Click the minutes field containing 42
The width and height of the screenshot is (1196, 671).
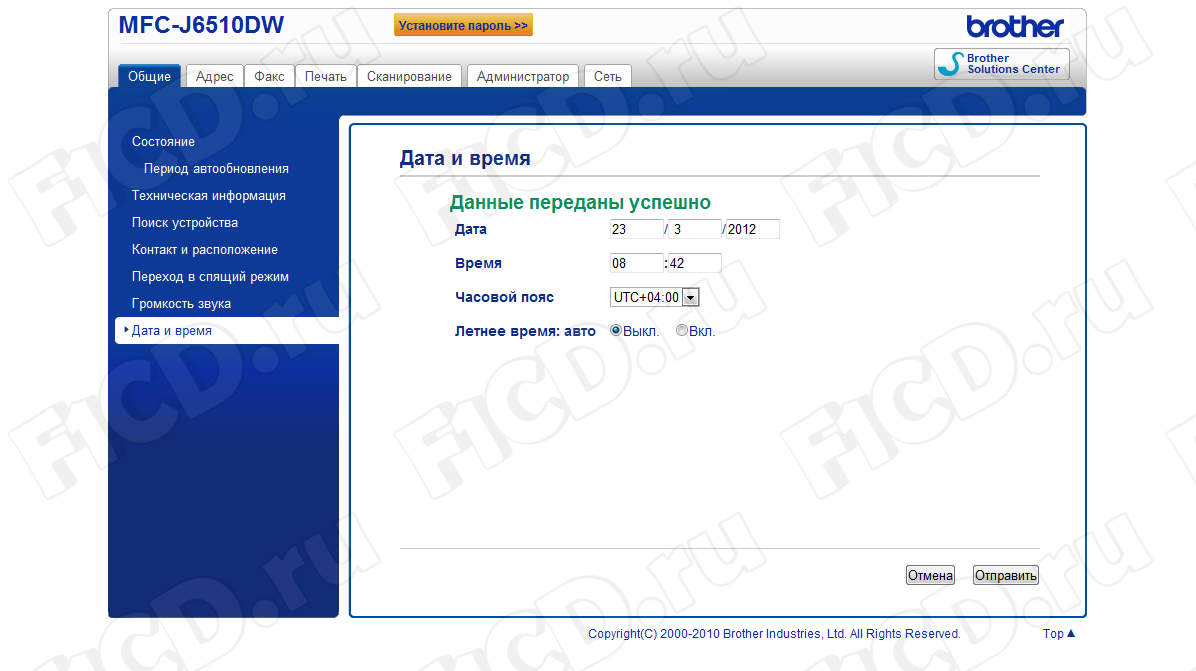click(695, 263)
